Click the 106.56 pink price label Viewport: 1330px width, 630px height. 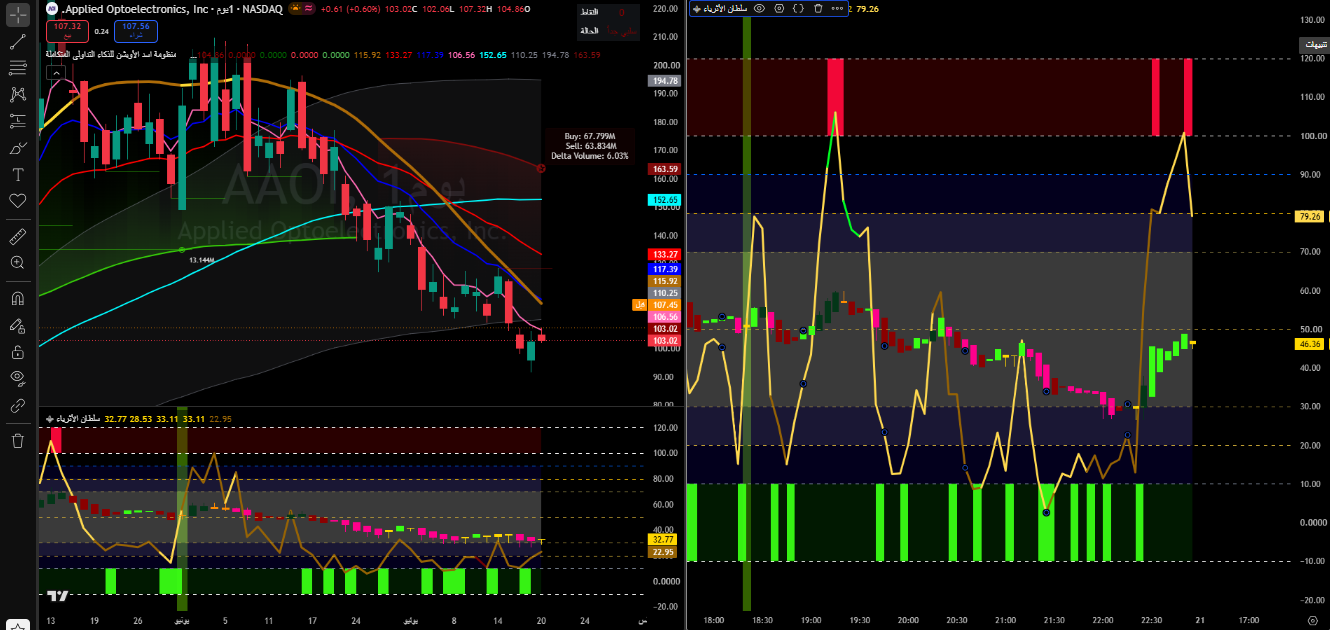[665, 317]
